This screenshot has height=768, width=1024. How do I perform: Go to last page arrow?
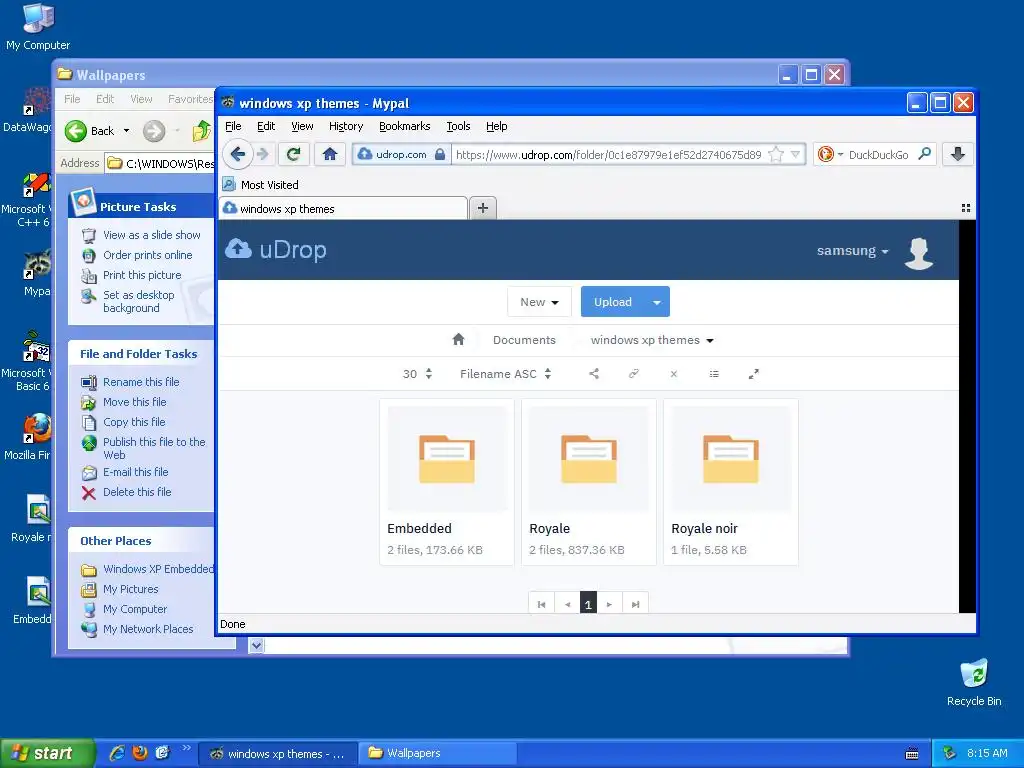[x=635, y=604]
